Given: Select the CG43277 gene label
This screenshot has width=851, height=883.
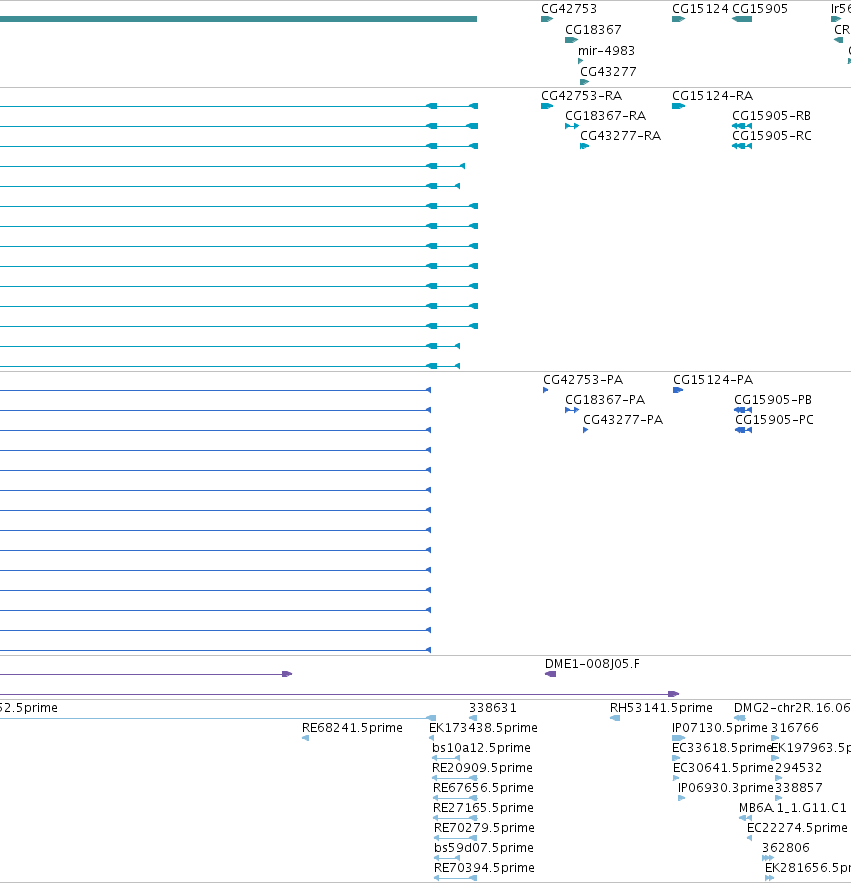Looking at the screenshot, I should coord(608,72).
